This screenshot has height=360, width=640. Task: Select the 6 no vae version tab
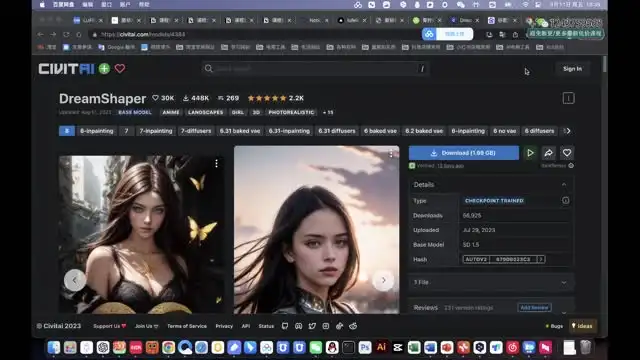coord(504,131)
